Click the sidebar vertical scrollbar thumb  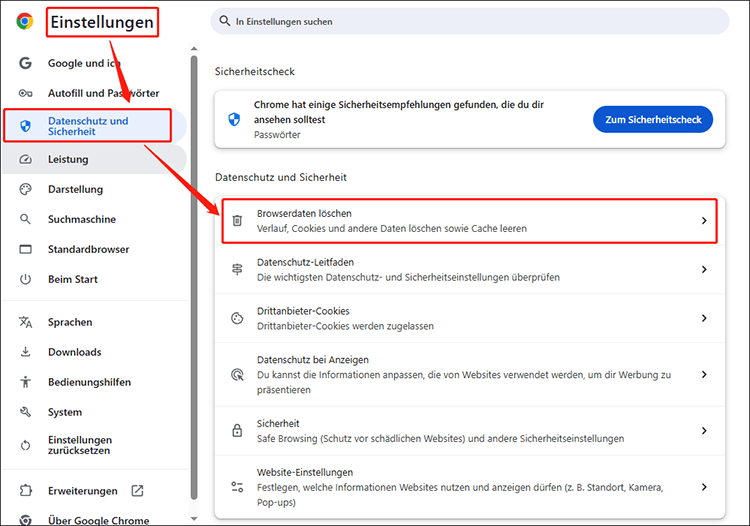tap(194, 277)
